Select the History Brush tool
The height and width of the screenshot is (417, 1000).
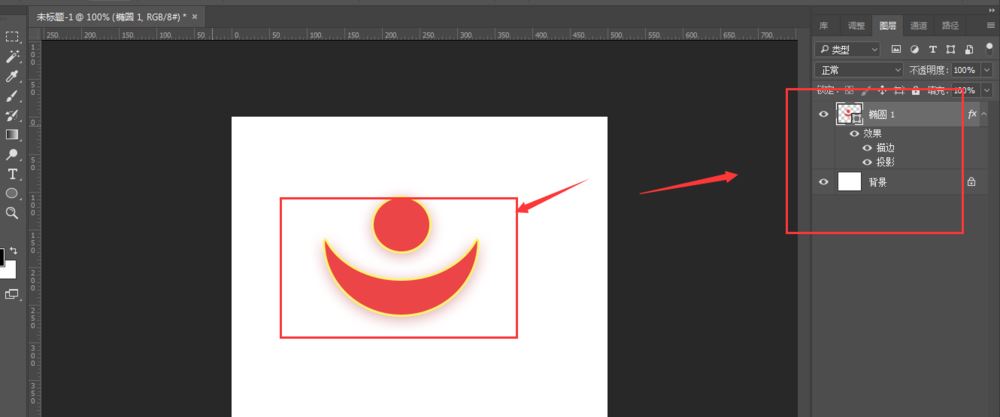click(x=12, y=115)
